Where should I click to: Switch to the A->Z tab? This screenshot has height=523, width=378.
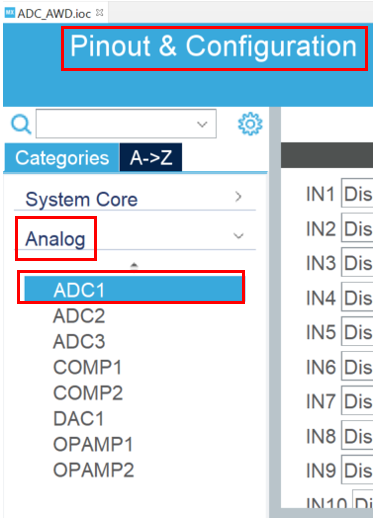[x=151, y=157]
